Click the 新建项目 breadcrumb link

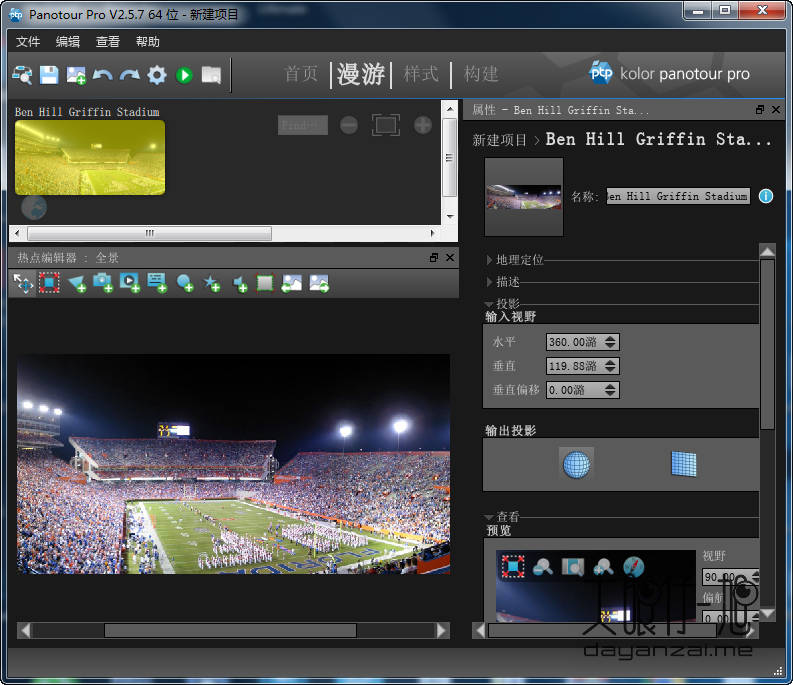click(x=499, y=140)
